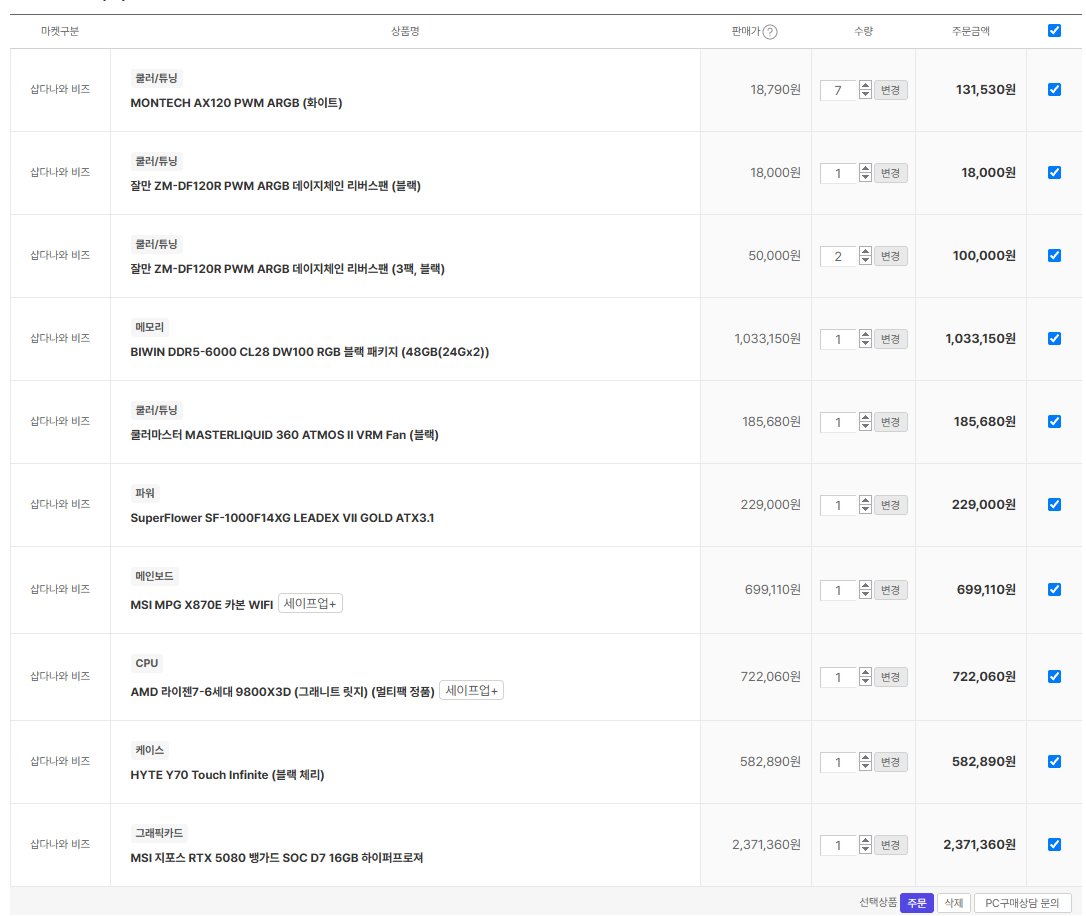Click 변경 button for HYTE Y70 row
The image size is (1086, 916).
(x=890, y=762)
